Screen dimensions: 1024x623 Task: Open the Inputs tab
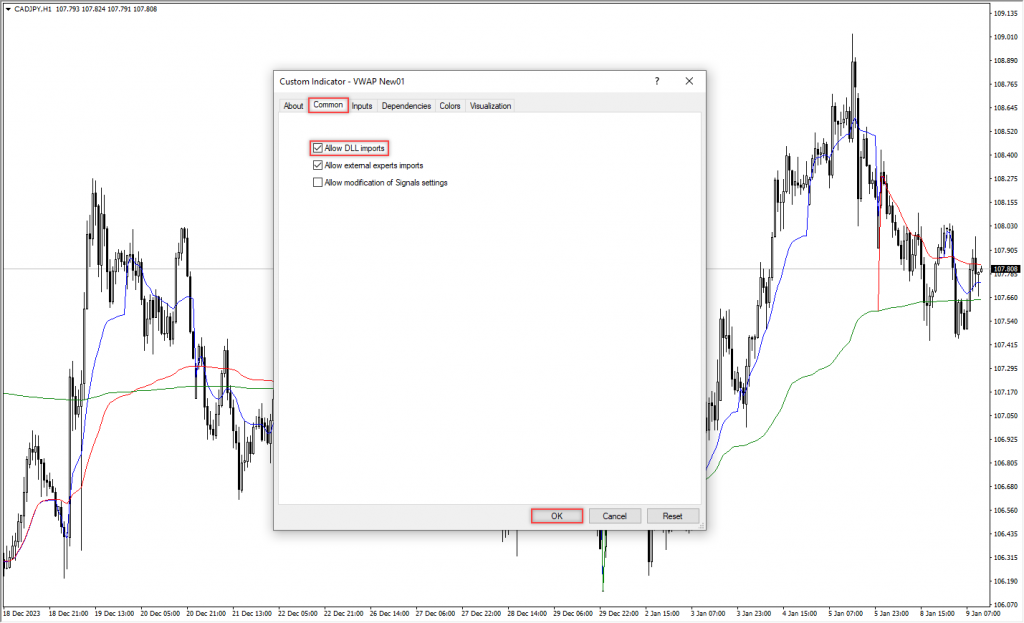coord(362,106)
